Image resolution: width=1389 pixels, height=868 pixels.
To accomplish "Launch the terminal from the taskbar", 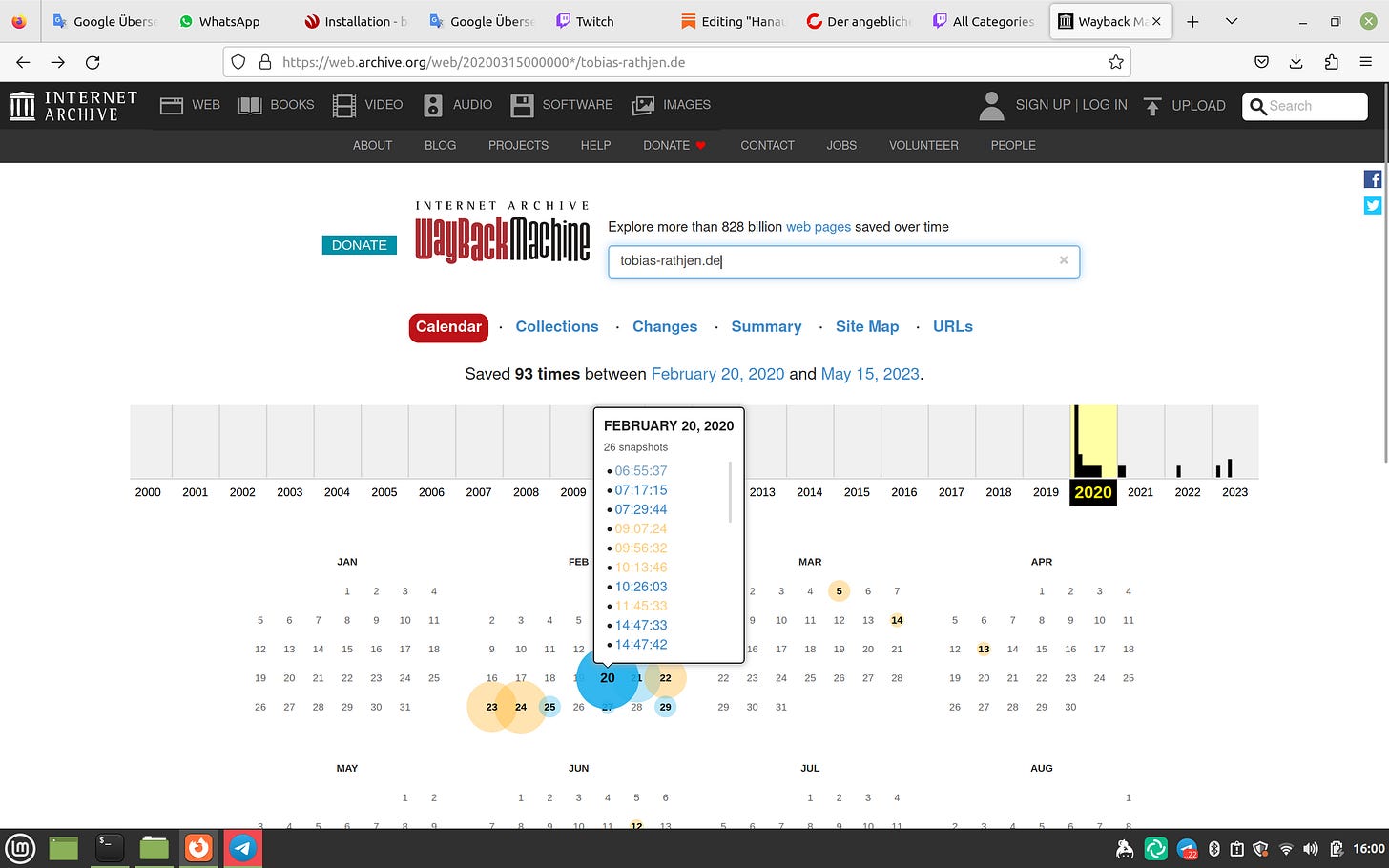I will tap(110, 848).
